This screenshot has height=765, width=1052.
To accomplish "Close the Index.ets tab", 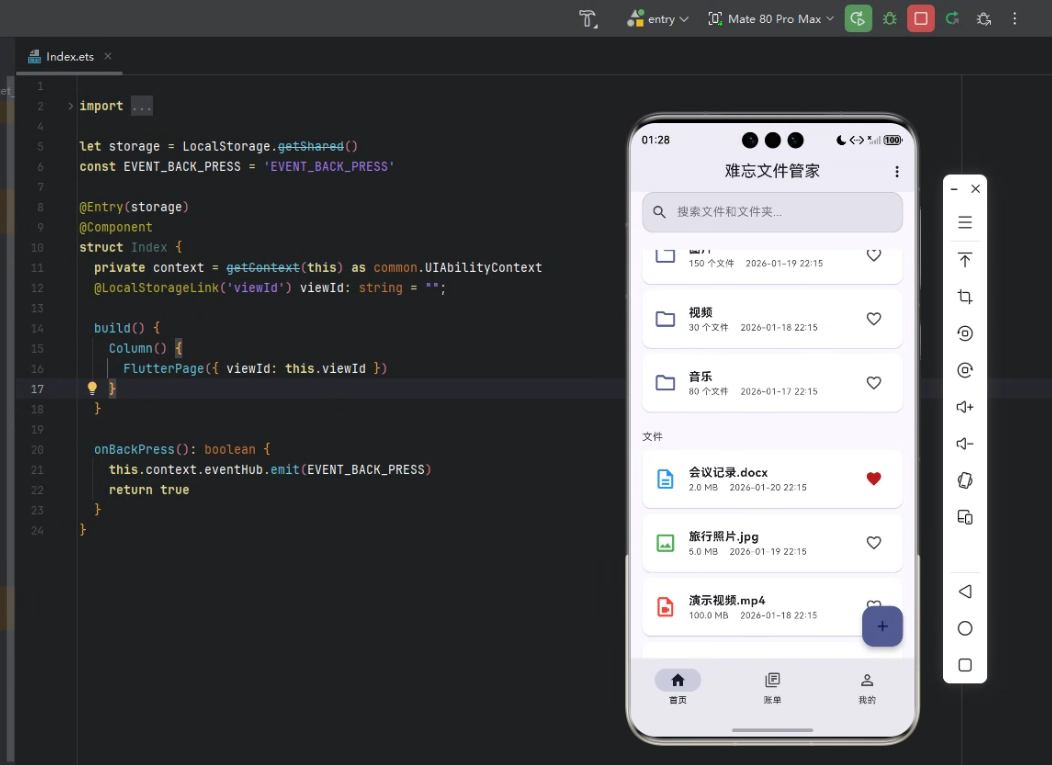I will click(x=108, y=56).
